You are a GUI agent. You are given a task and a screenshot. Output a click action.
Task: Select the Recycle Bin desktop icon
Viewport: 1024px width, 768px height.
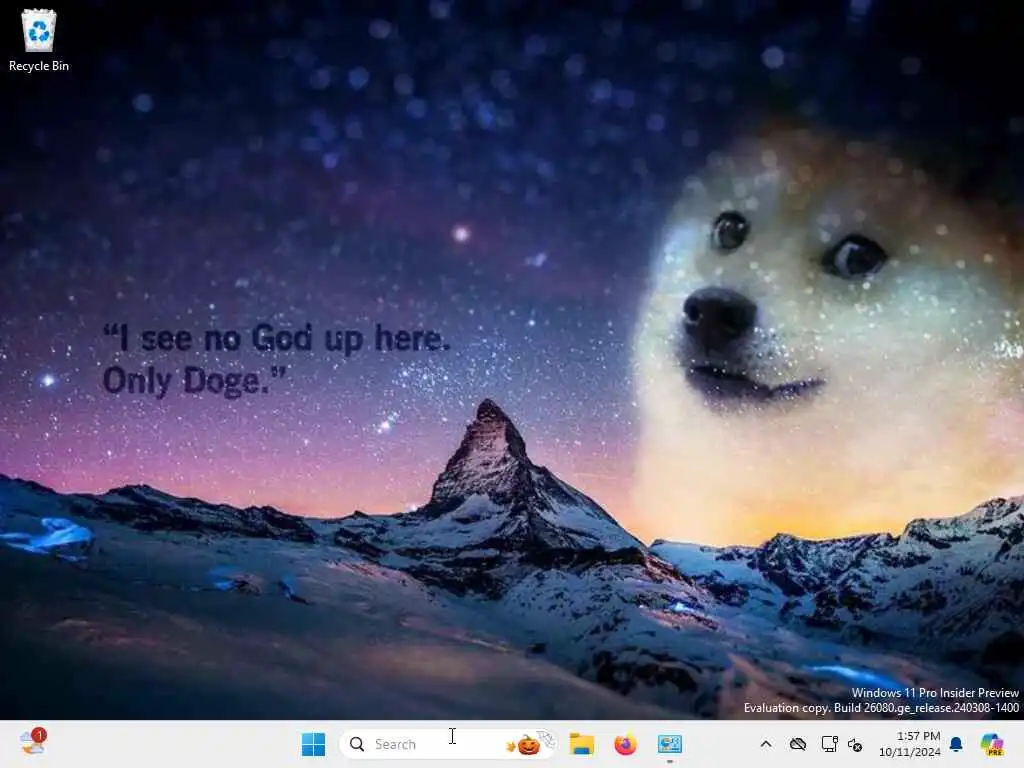(39, 40)
